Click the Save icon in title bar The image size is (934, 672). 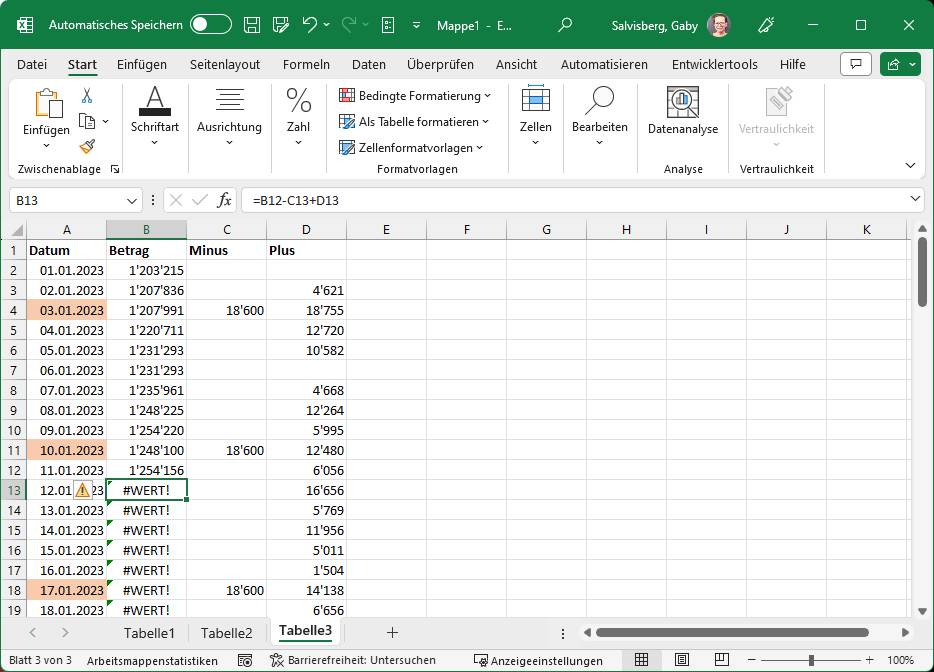click(252, 25)
